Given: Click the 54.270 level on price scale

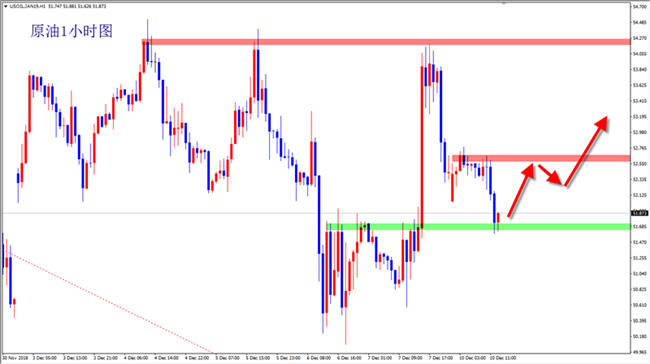Looking at the screenshot, I should (640, 38).
